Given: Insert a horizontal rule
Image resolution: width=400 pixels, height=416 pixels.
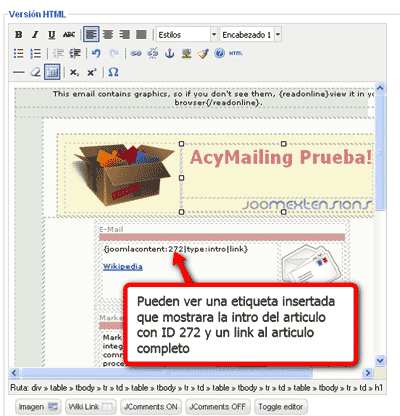Looking at the screenshot, I should click(x=19, y=72).
